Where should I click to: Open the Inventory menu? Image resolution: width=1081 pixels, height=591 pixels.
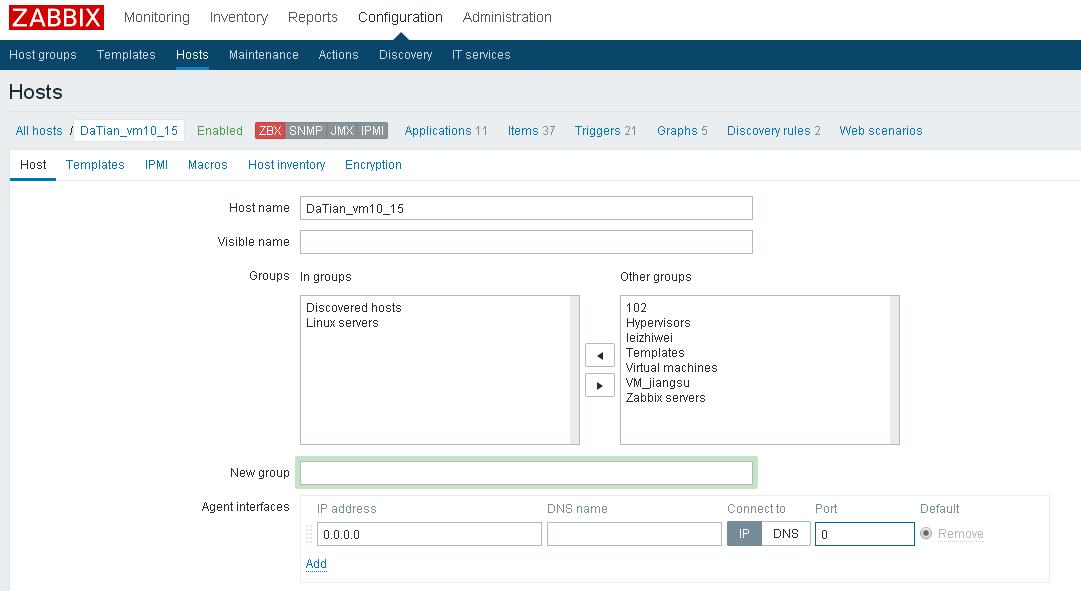(239, 17)
